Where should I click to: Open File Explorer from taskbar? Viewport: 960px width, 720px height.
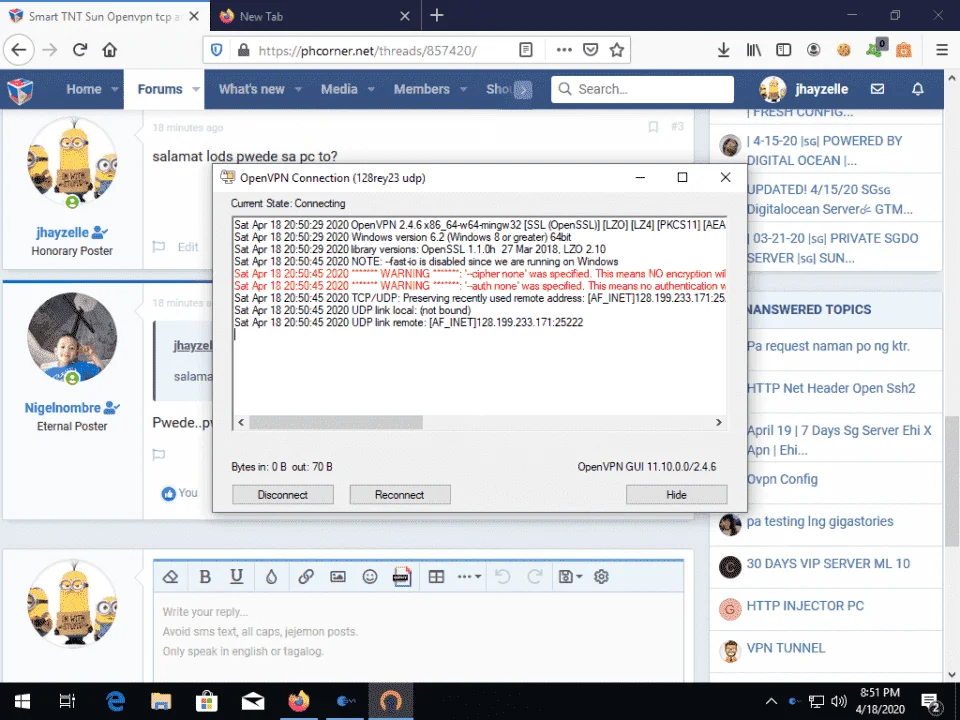pyautogui.click(x=160, y=701)
